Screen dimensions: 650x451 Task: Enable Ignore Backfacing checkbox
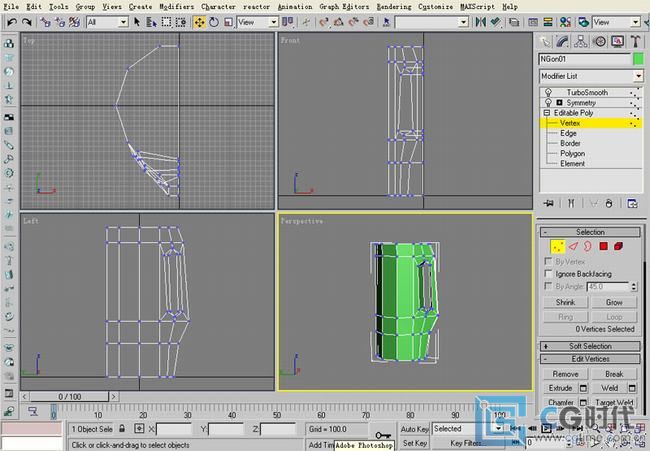tap(548, 274)
